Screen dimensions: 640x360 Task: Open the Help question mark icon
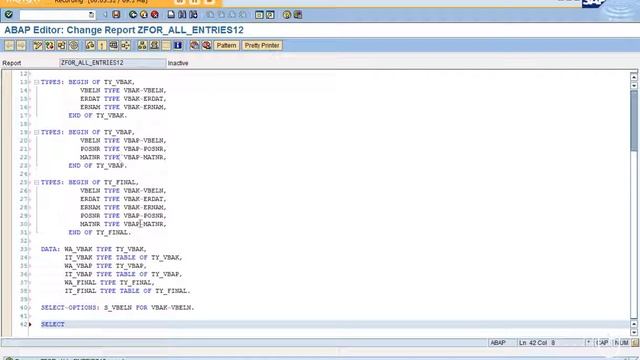(287, 15)
